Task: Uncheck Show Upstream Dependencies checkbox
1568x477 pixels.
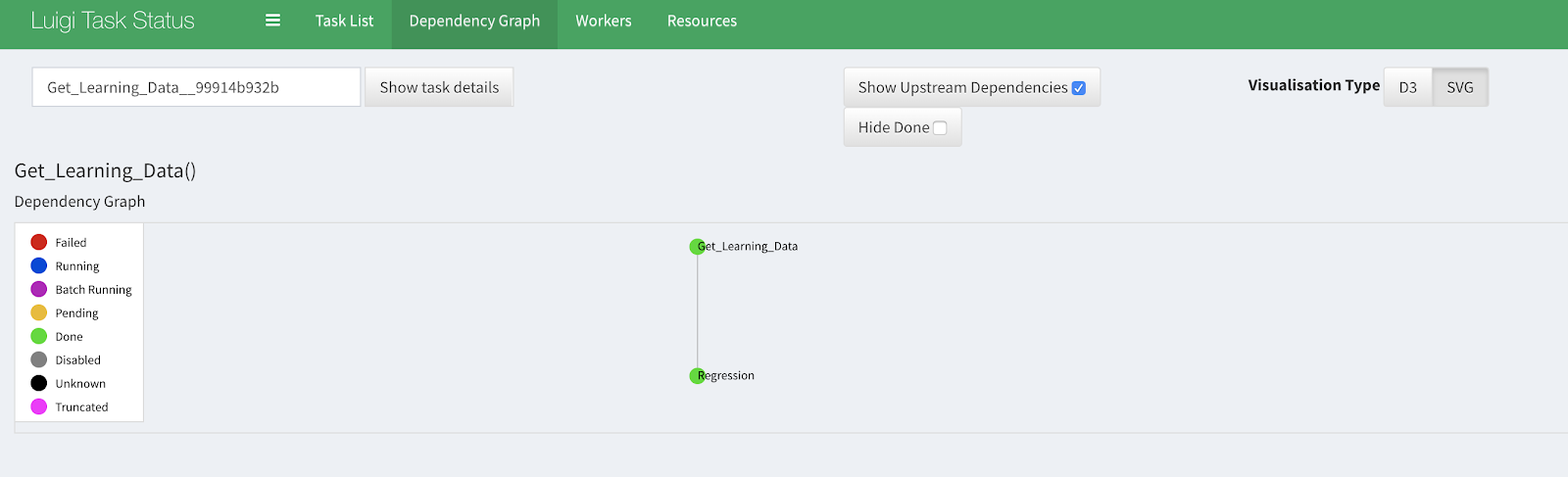Action: [1078, 88]
